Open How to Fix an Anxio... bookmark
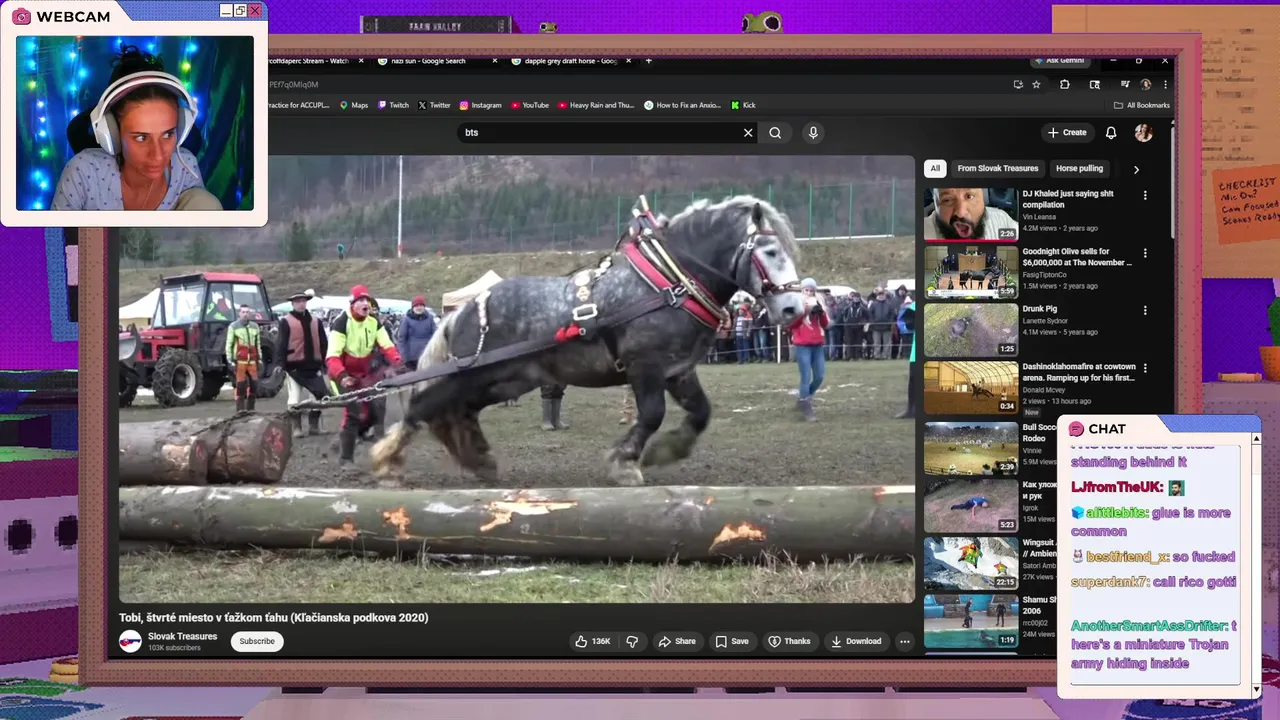This screenshot has height=720, width=1280. 682,105
